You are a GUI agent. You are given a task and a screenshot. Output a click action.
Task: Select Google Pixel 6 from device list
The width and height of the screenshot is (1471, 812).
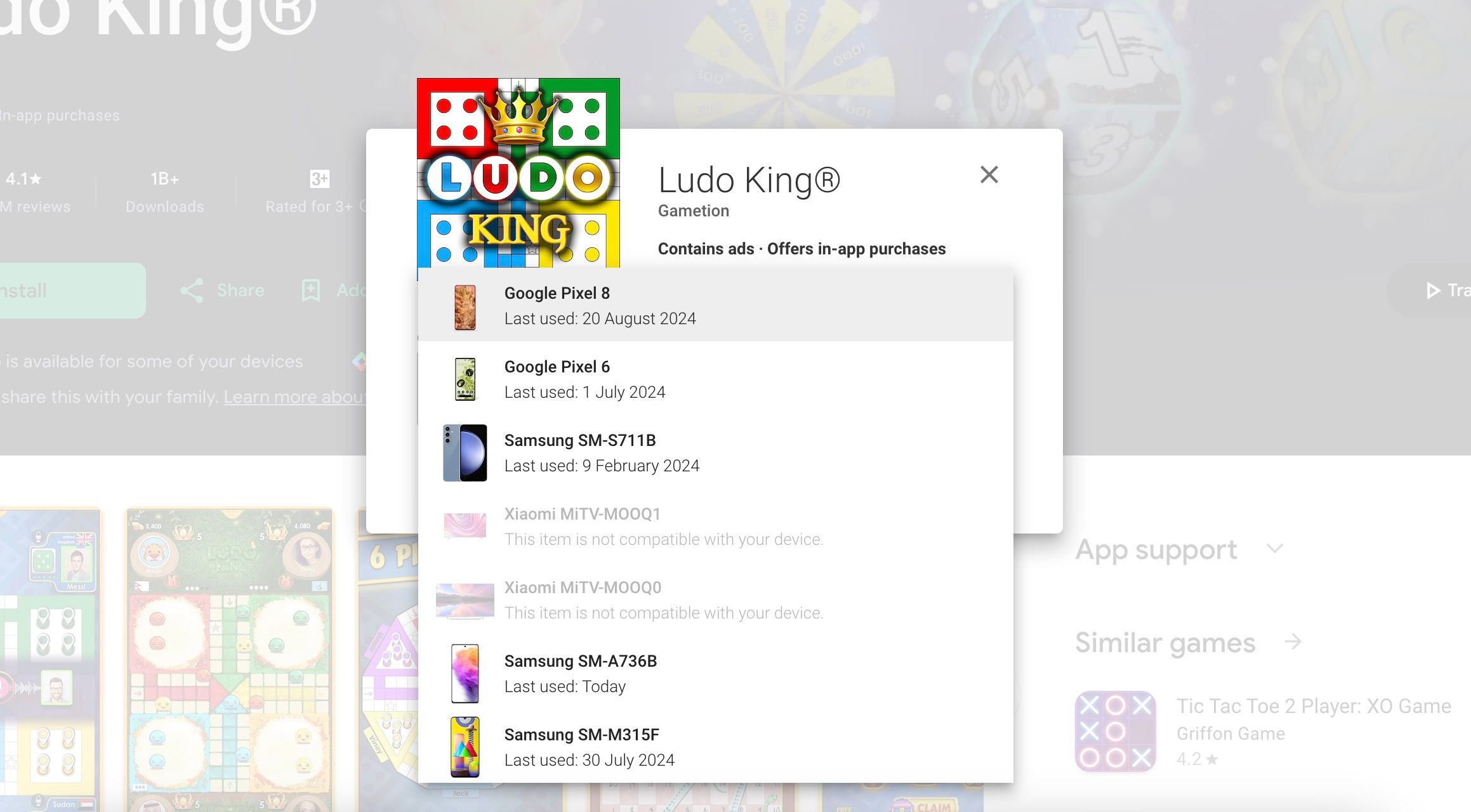tap(715, 379)
